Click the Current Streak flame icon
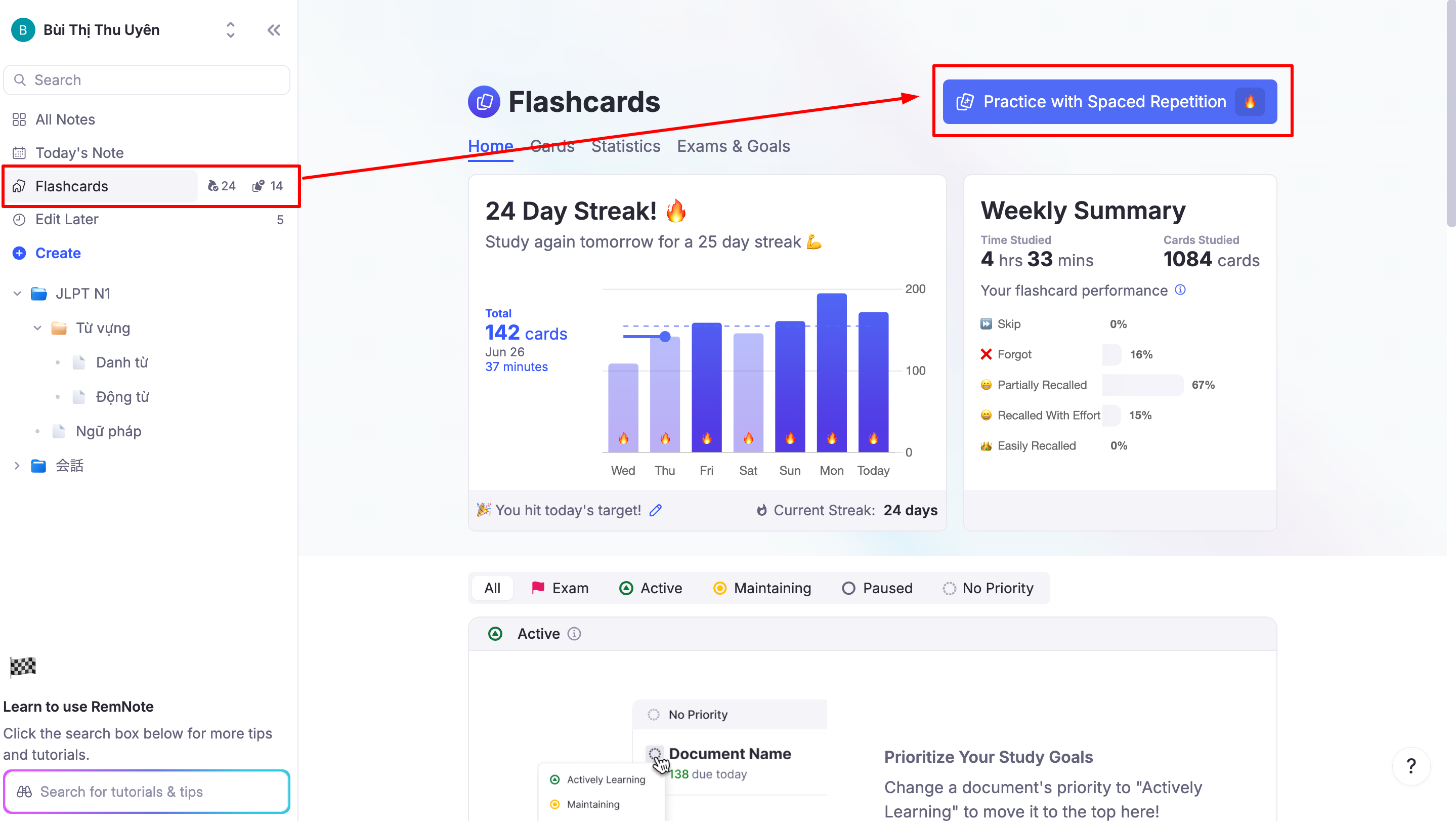Screen dimensions: 1456x821 762,510
